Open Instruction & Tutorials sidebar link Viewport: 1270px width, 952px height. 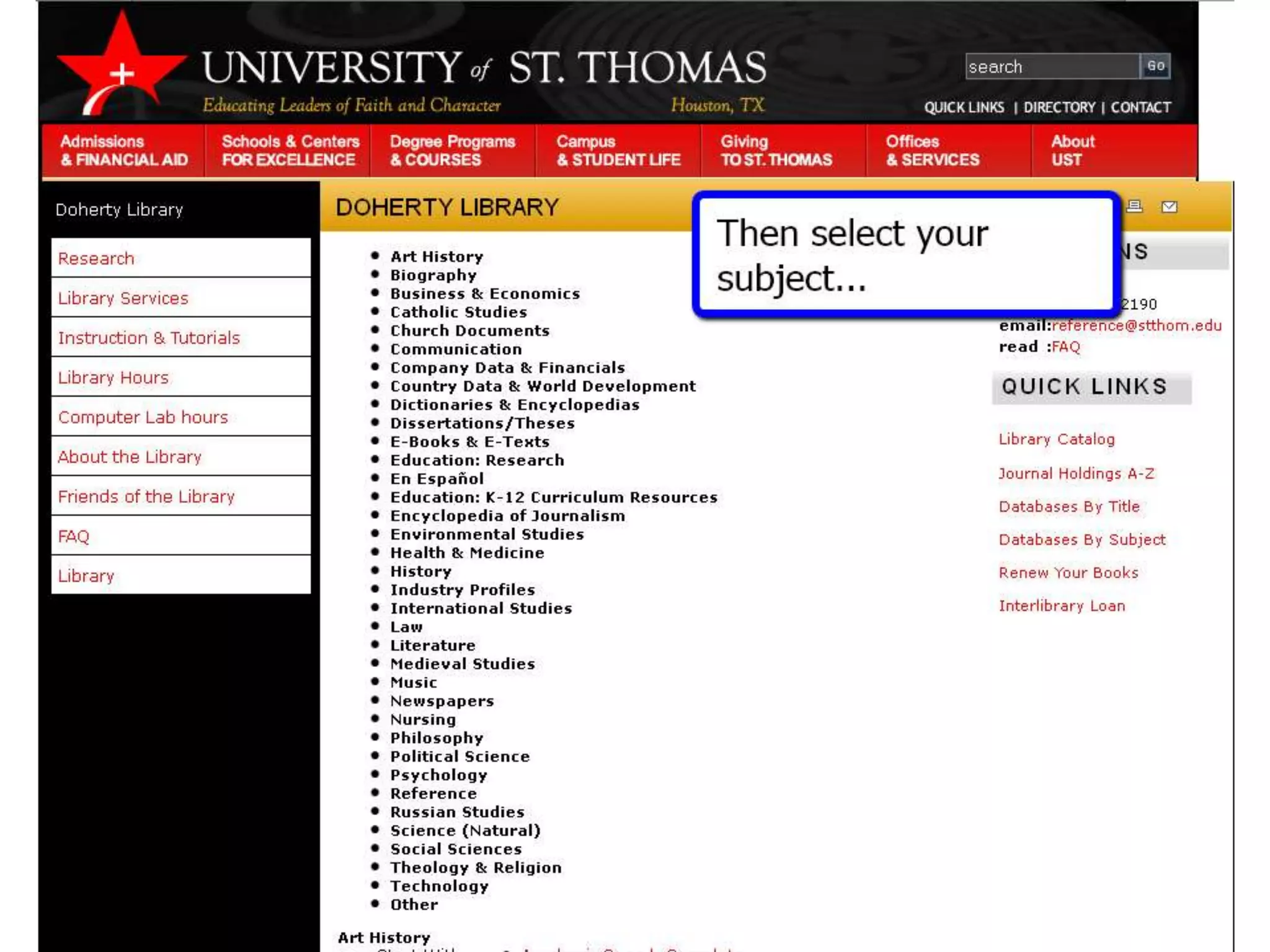tap(180, 337)
